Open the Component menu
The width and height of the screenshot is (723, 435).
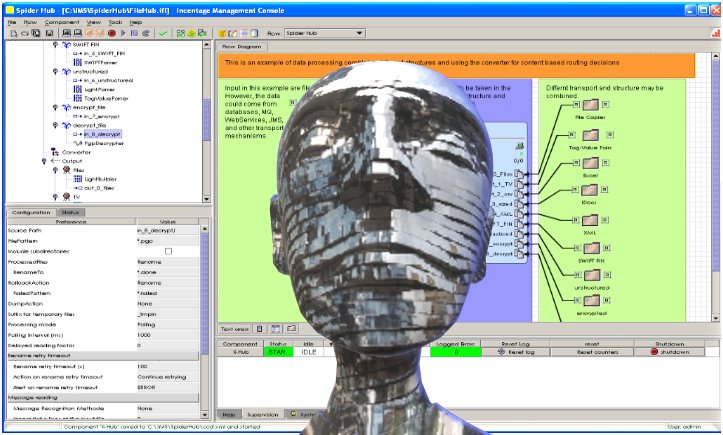click(62, 22)
